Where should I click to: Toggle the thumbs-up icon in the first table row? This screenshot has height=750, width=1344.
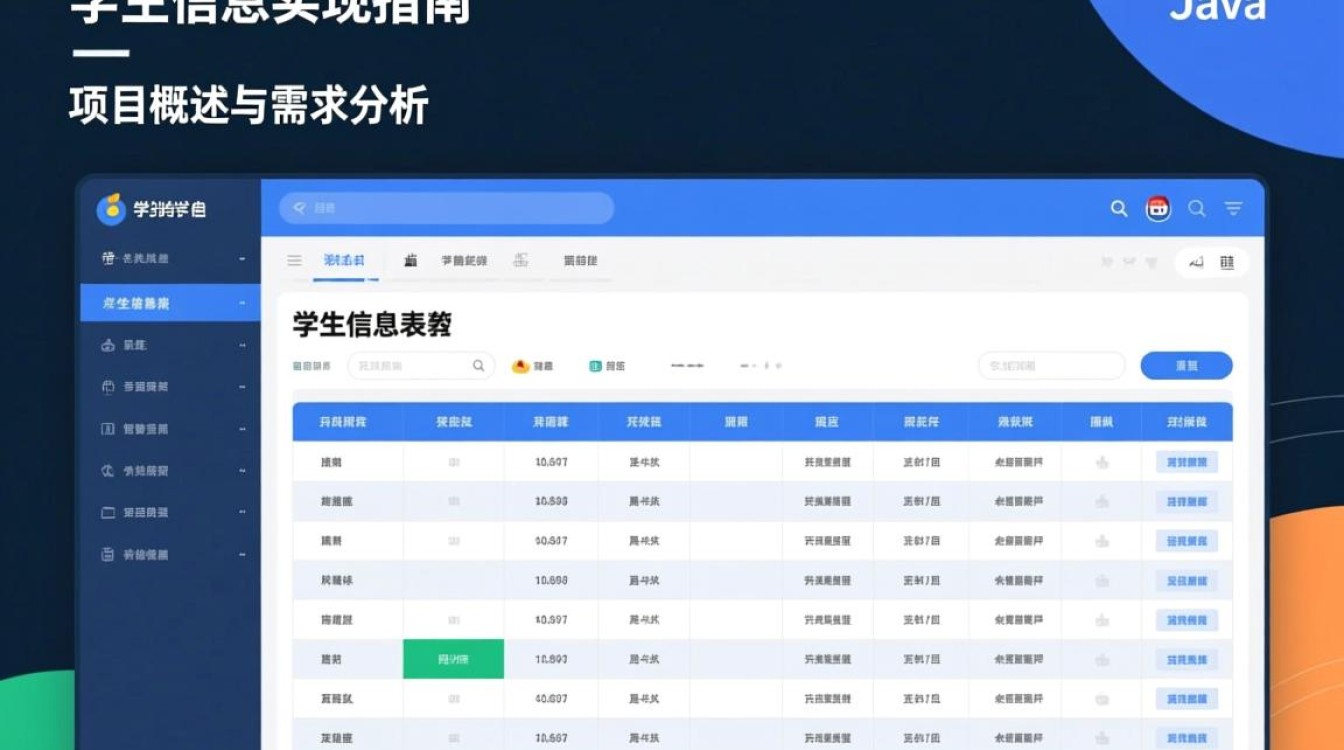pyautogui.click(x=1103, y=461)
